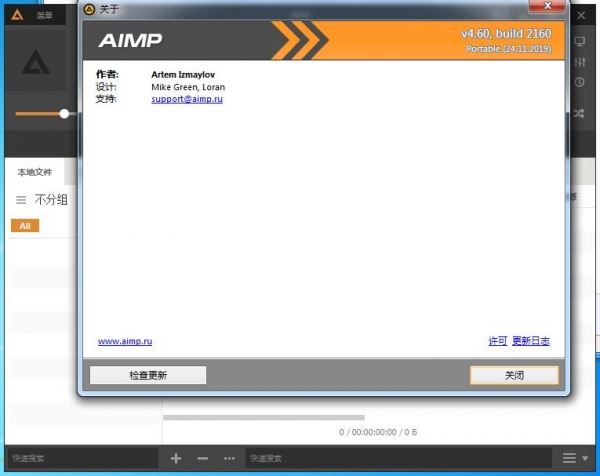The image size is (600, 476).
Task: Click the minus remove files icon
Action: pos(203,458)
